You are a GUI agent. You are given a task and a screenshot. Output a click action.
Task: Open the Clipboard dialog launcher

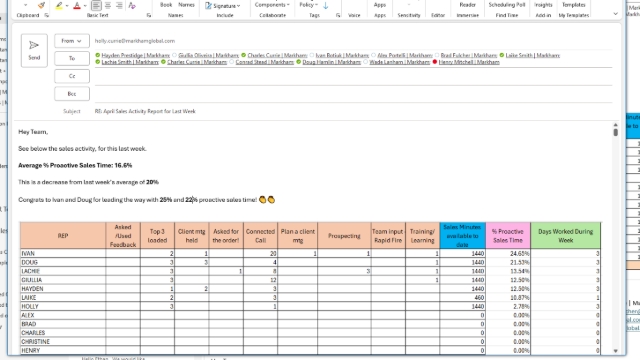tap(47, 16)
